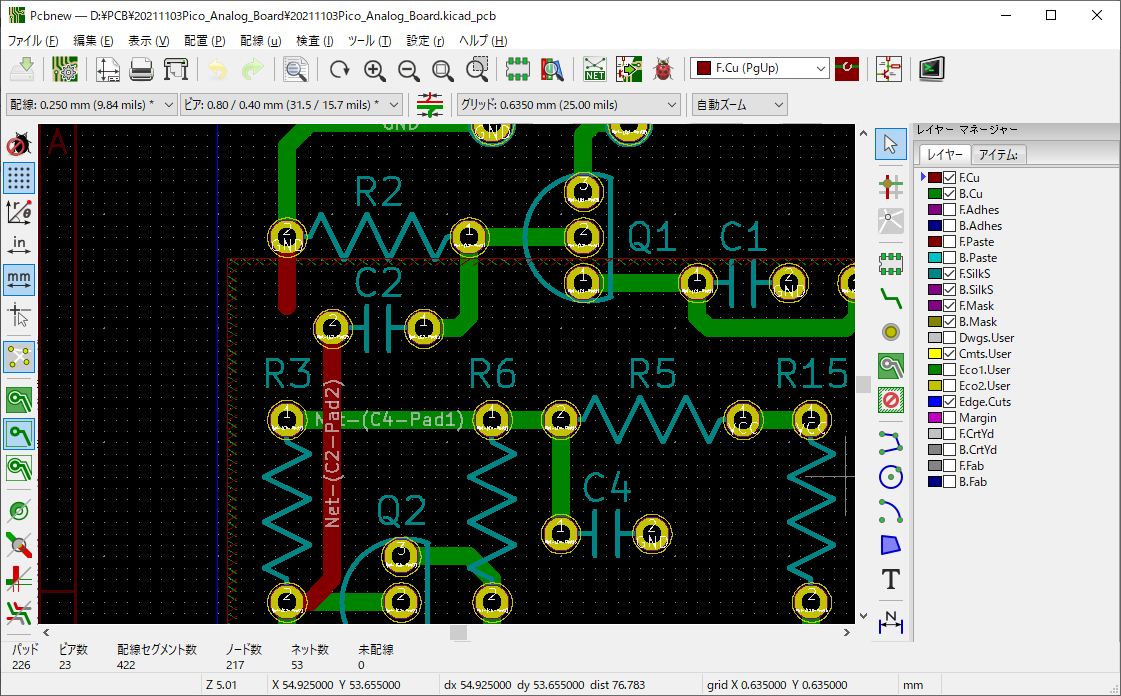Image resolution: width=1121 pixels, height=696 pixels.
Task: Disable the Edge.Cuts layer checkbox
Action: (x=950, y=402)
